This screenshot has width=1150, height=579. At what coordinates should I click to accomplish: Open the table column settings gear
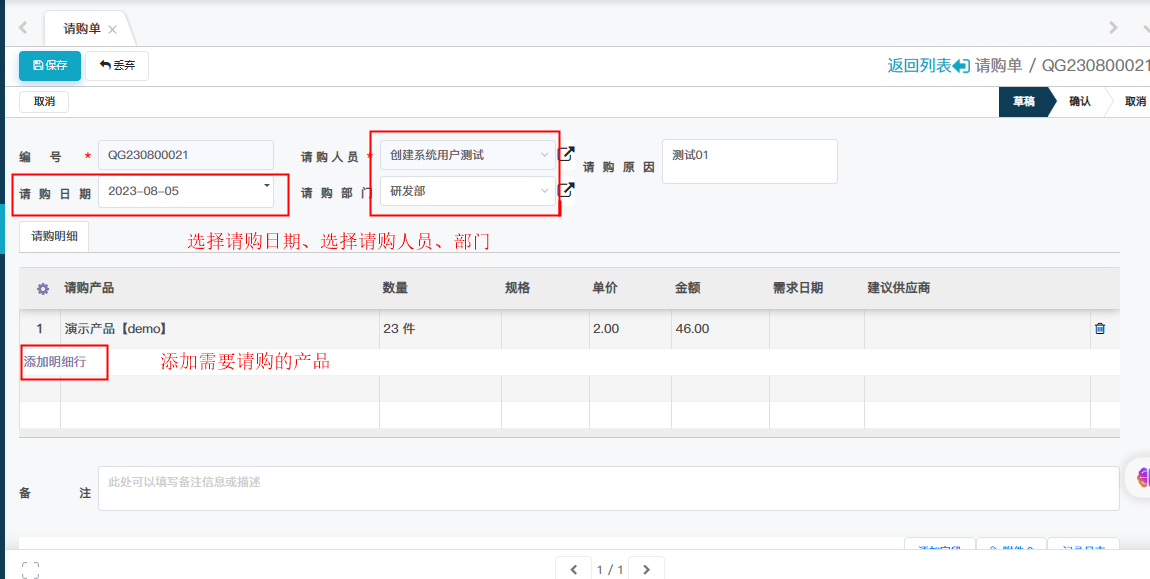[x=43, y=288]
